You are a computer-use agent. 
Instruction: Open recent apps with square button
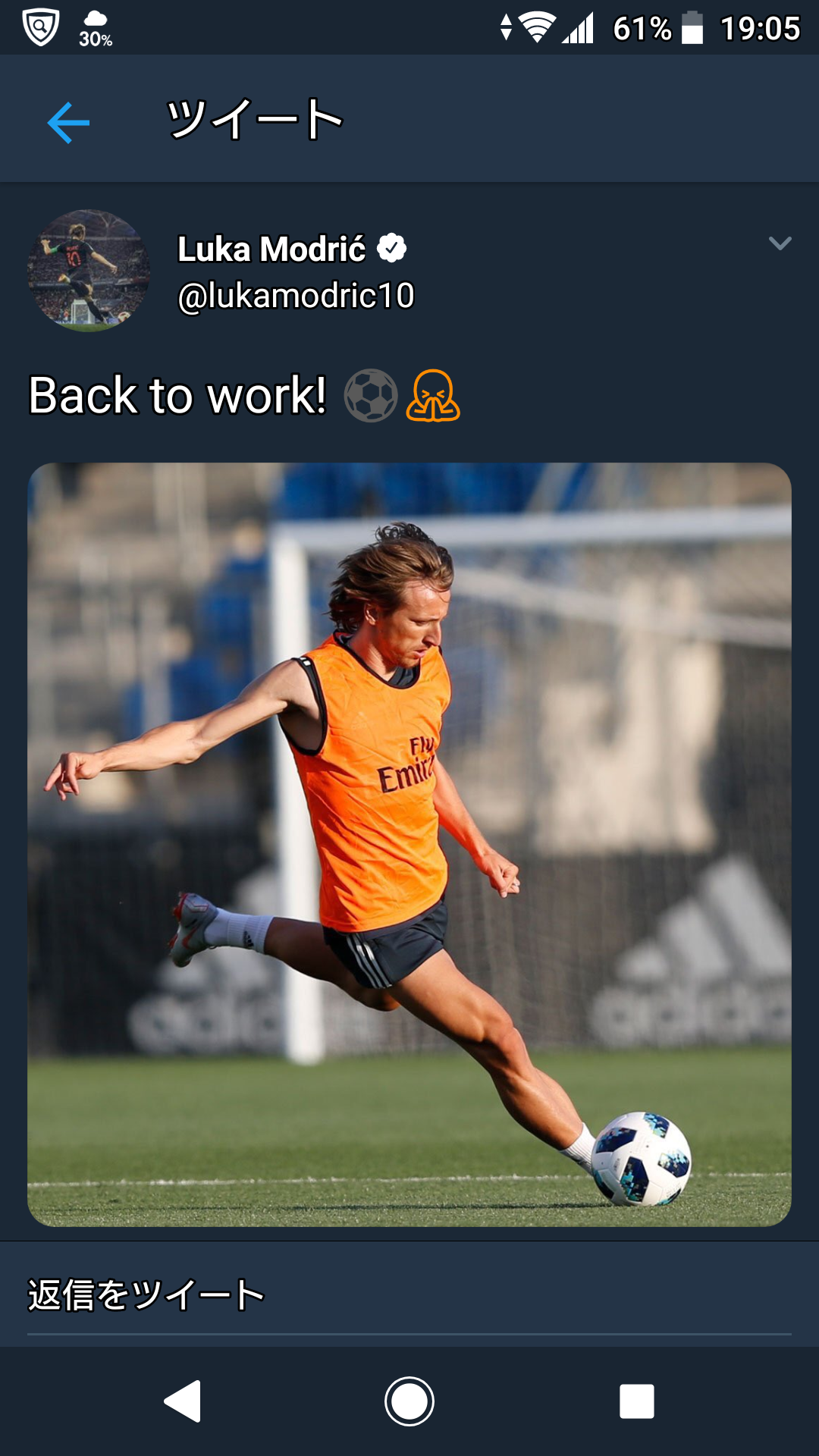point(637,1401)
